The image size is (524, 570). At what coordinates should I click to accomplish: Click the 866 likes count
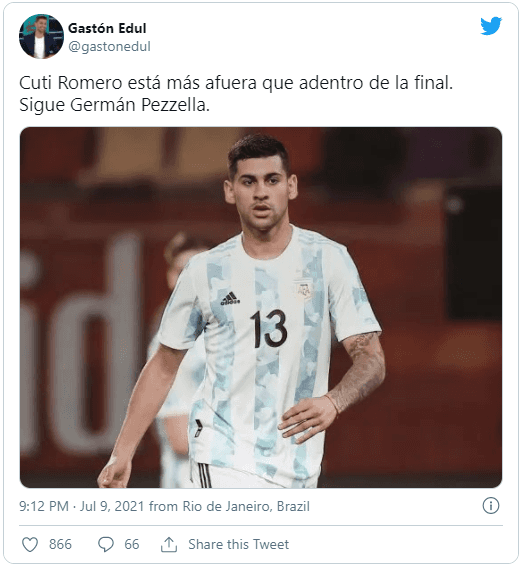(x=60, y=545)
